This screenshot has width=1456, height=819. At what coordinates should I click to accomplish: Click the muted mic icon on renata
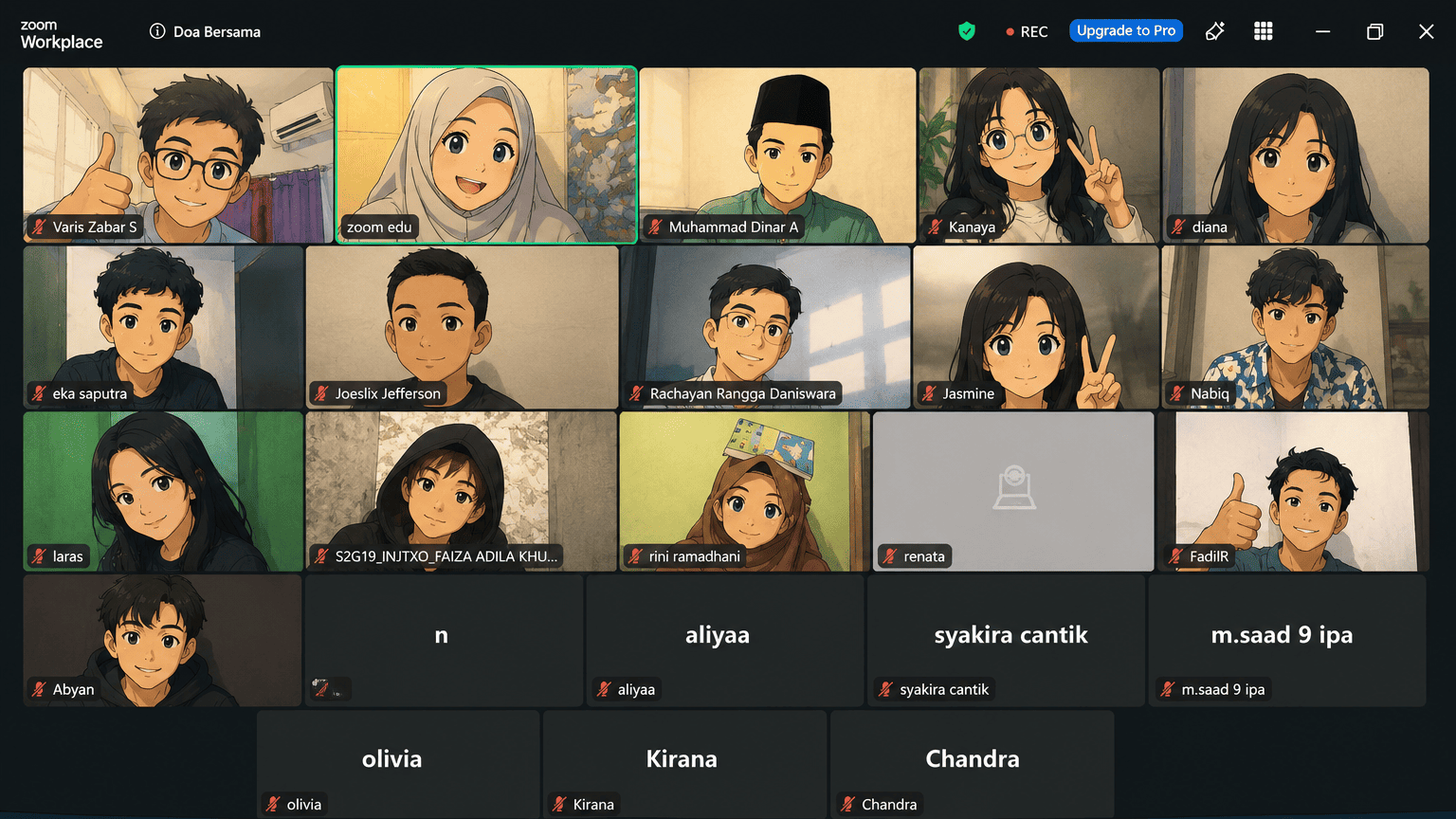[x=890, y=556]
